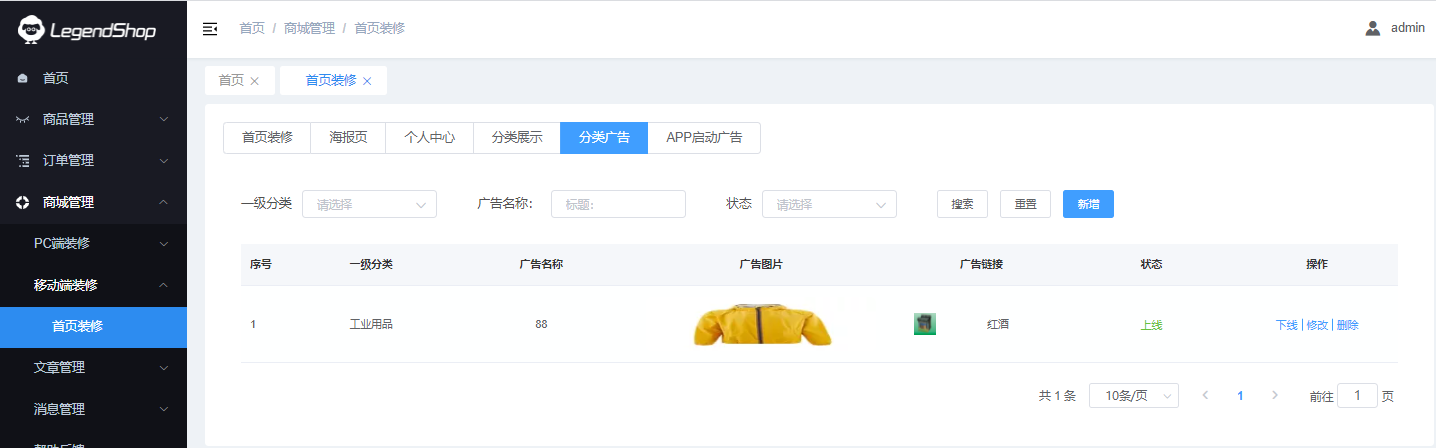Collapse the sidebar with the hamburger icon
Image resolution: width=1436 pixels, height=448 pixels.
click(210, 29)
